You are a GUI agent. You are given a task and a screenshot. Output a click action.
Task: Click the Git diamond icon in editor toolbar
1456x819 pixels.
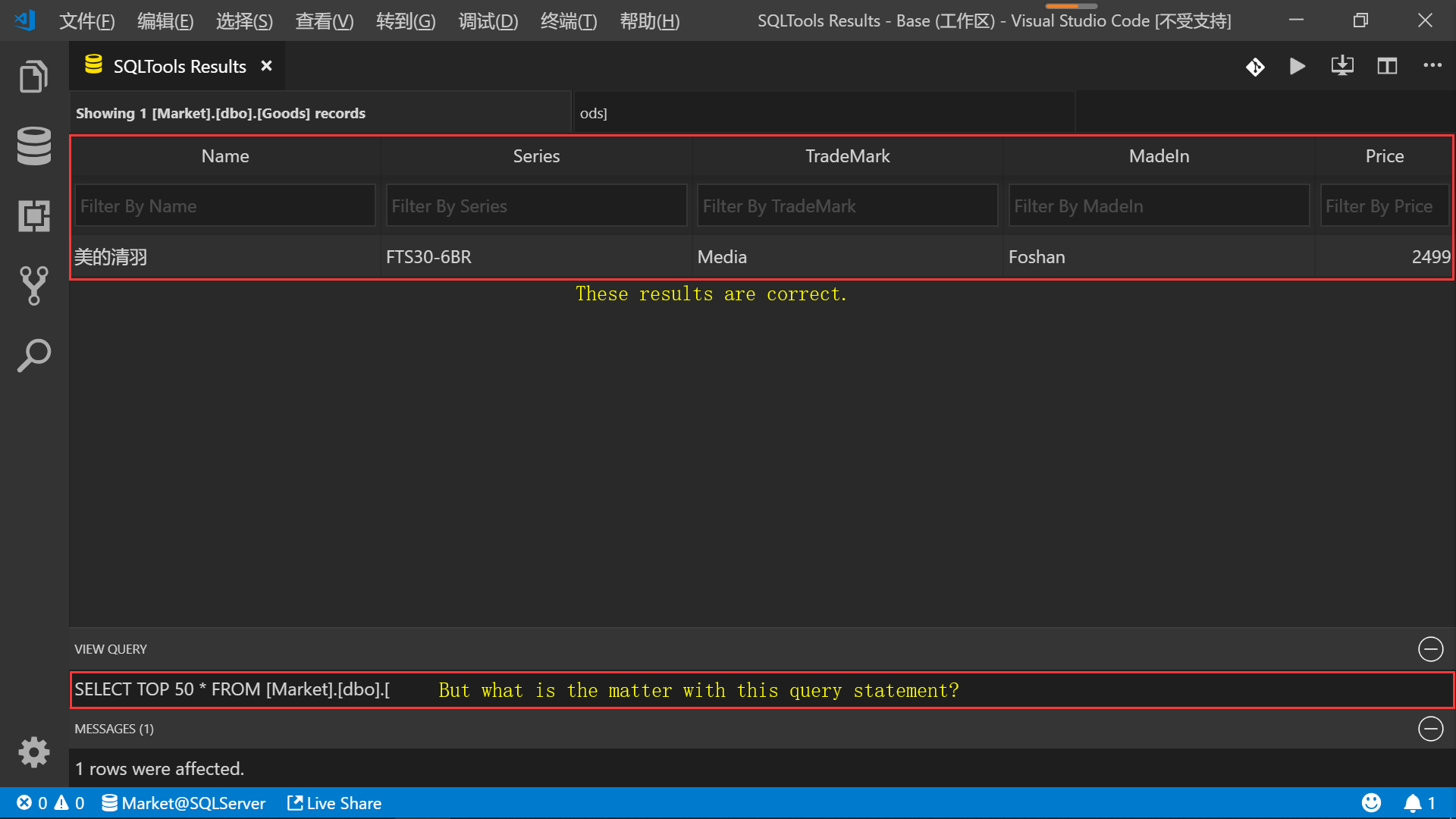(1255, 67)
